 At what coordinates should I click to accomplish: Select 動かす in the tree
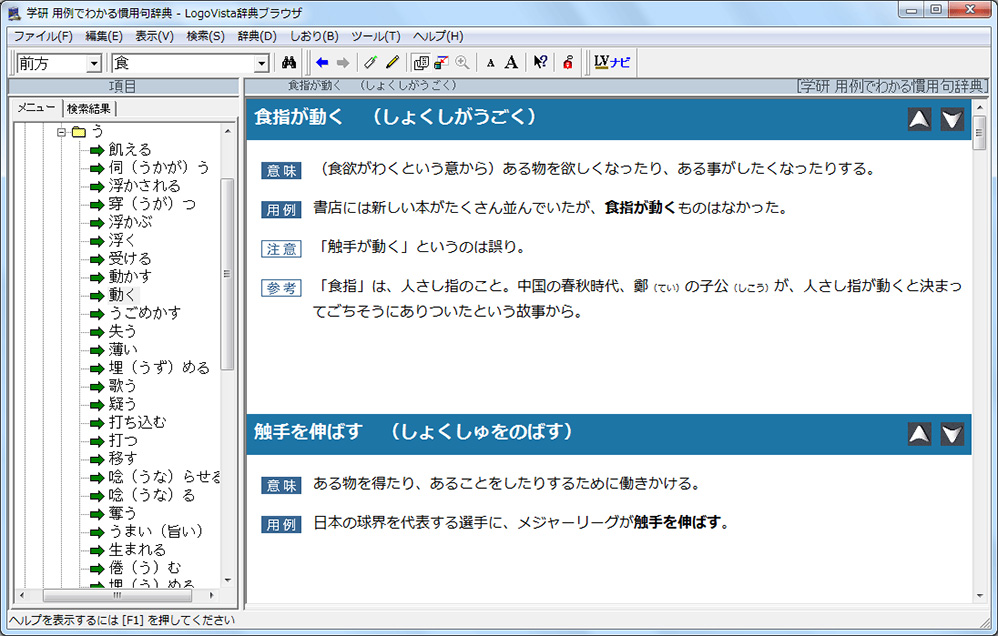point(130,276)
